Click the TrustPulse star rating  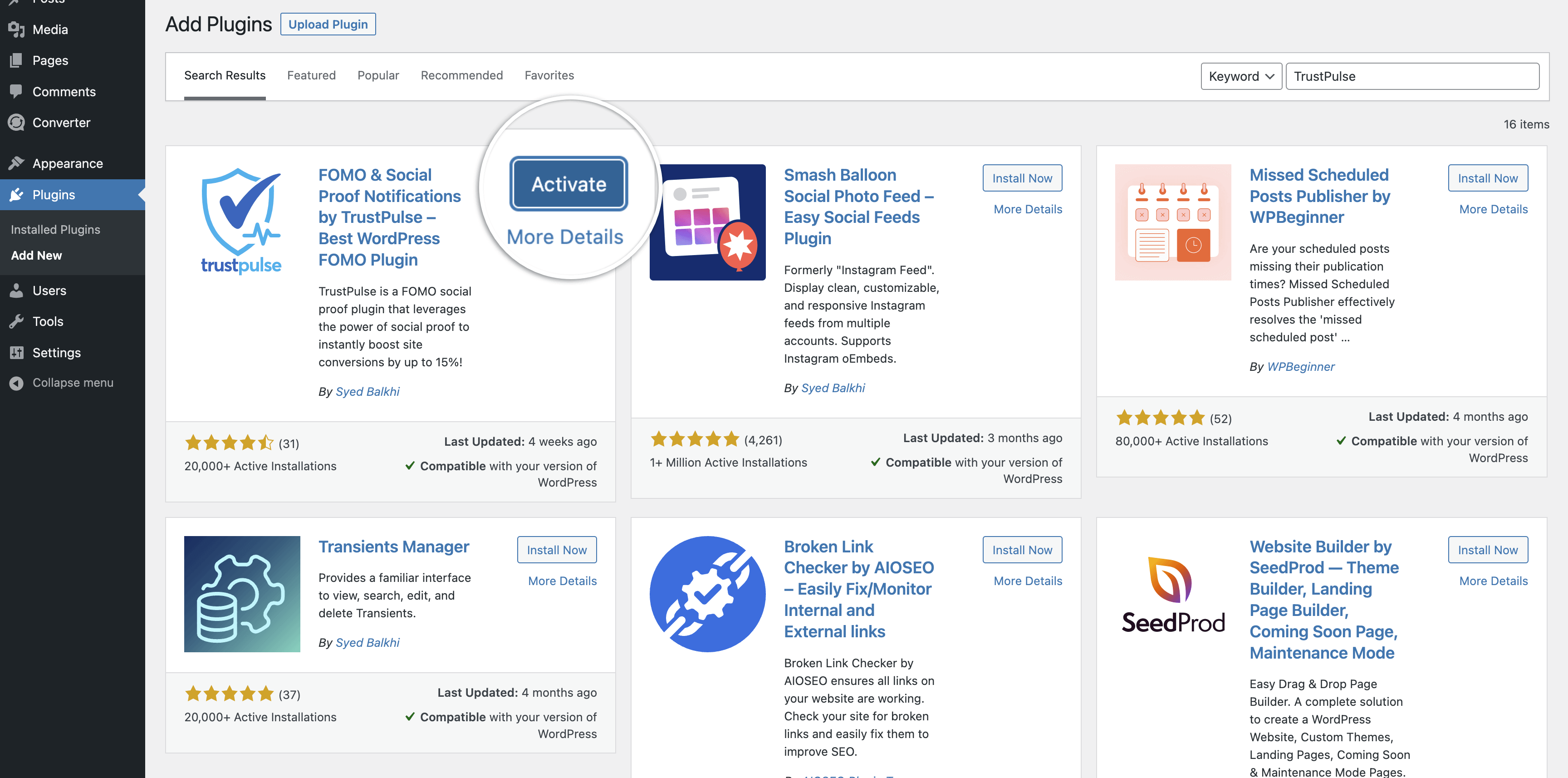[230, 443]
